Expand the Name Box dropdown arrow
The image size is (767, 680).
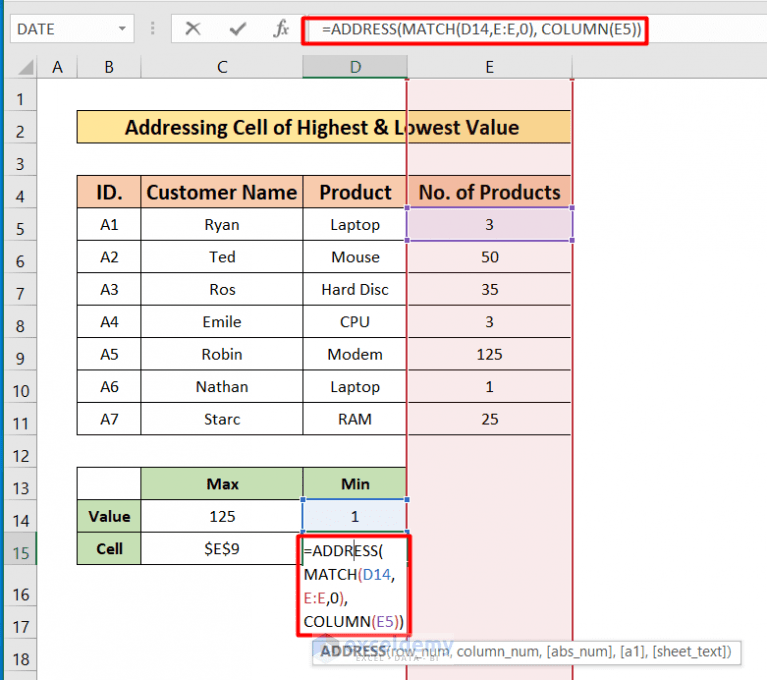point(122,29)
